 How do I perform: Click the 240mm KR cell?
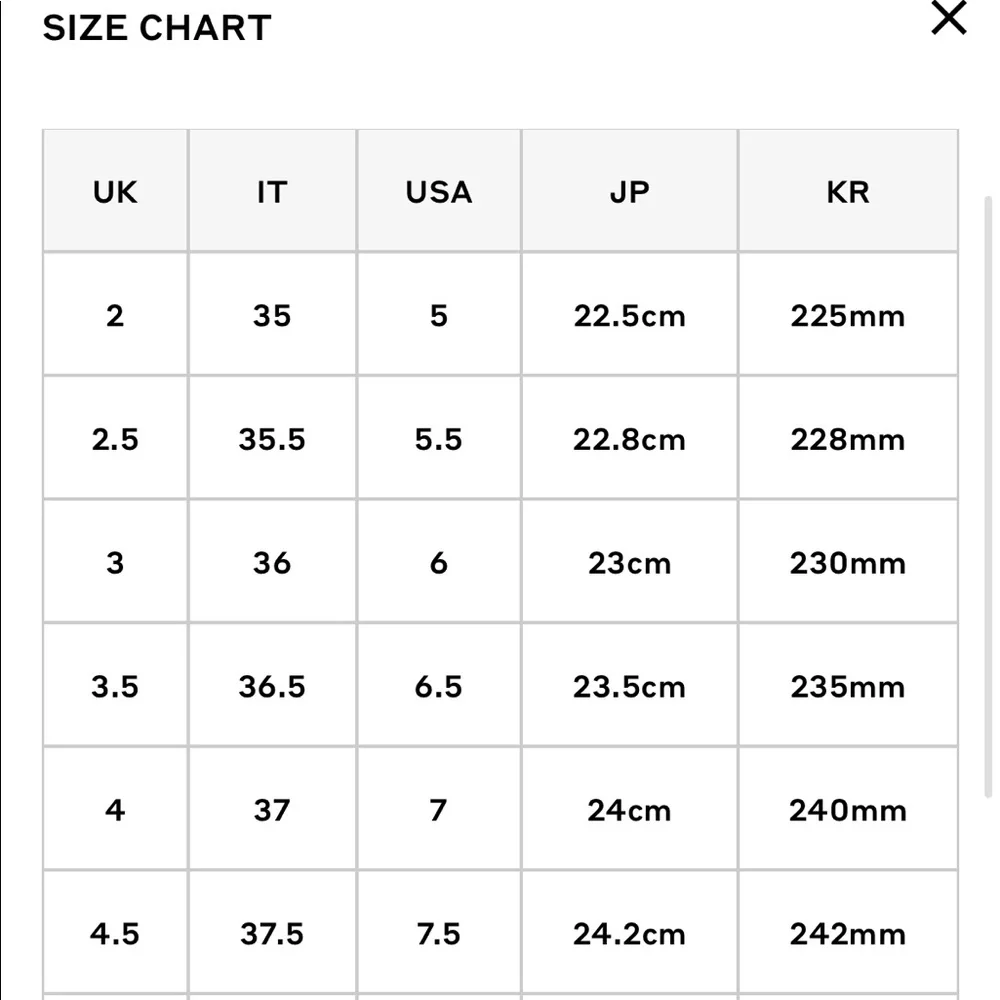(847, 810)
